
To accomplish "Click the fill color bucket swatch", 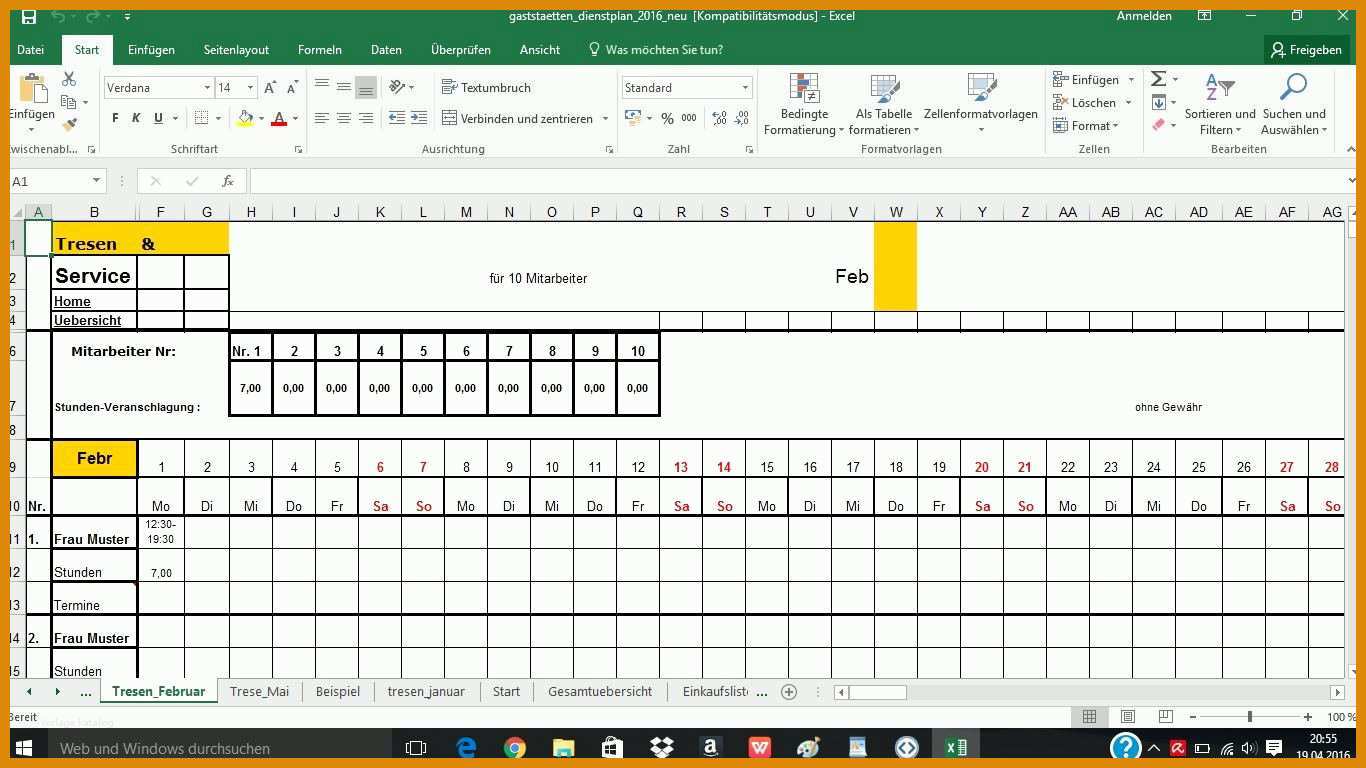I will (245, 118).
